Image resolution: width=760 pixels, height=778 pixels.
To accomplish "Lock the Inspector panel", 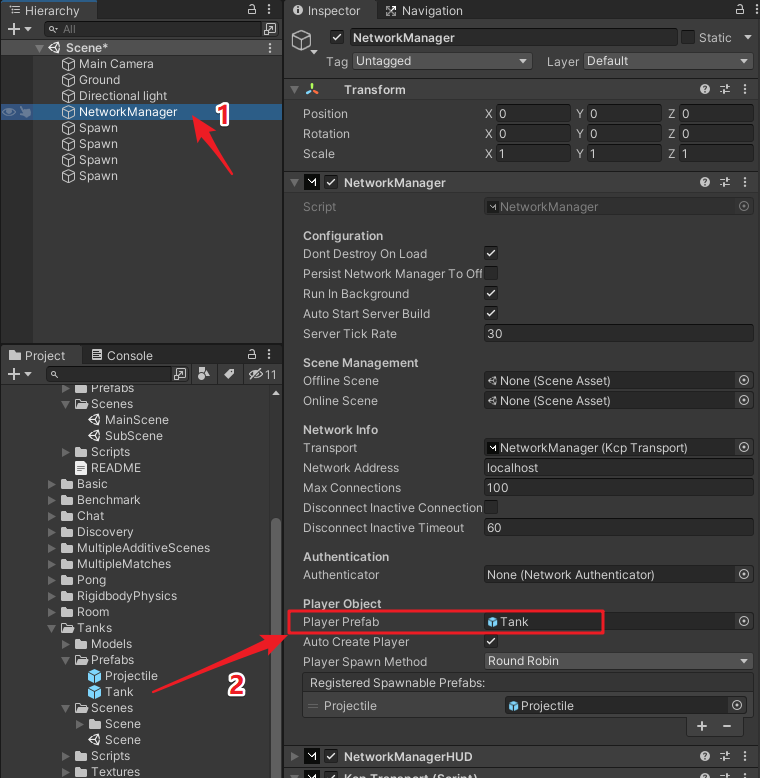I will [740, 9].
